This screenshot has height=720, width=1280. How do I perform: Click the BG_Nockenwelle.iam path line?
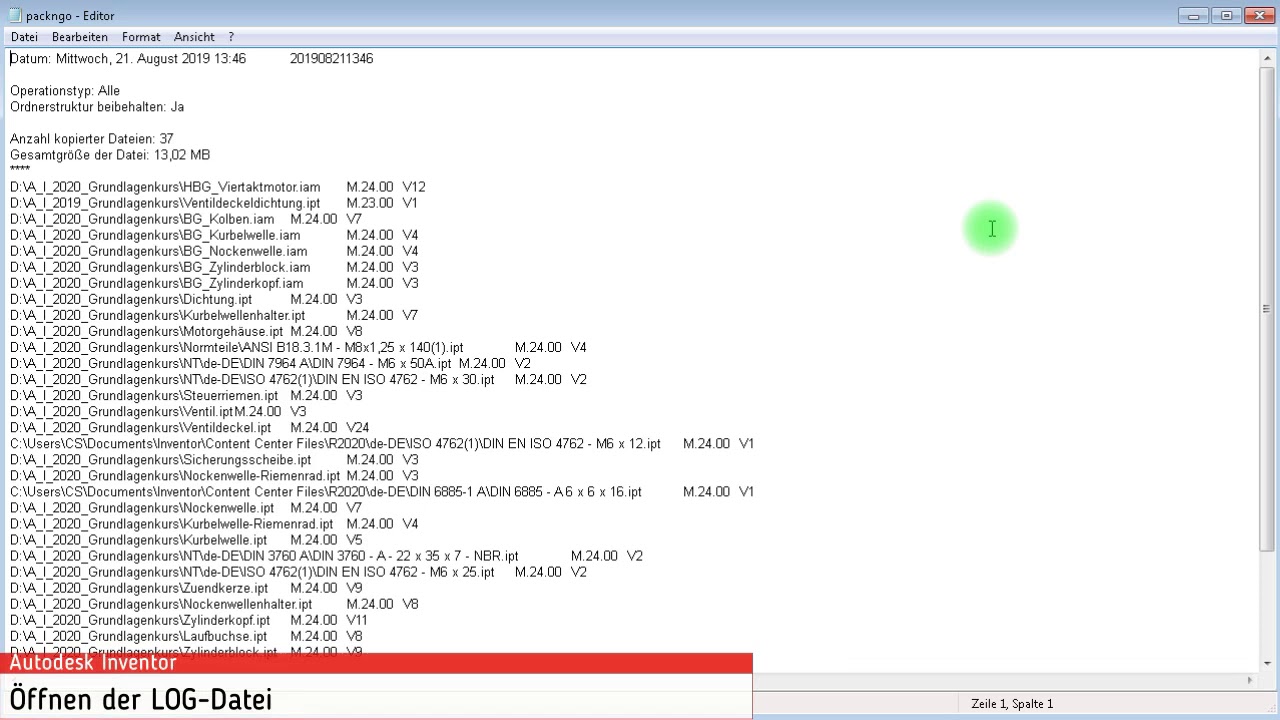[x=214, y=251]
